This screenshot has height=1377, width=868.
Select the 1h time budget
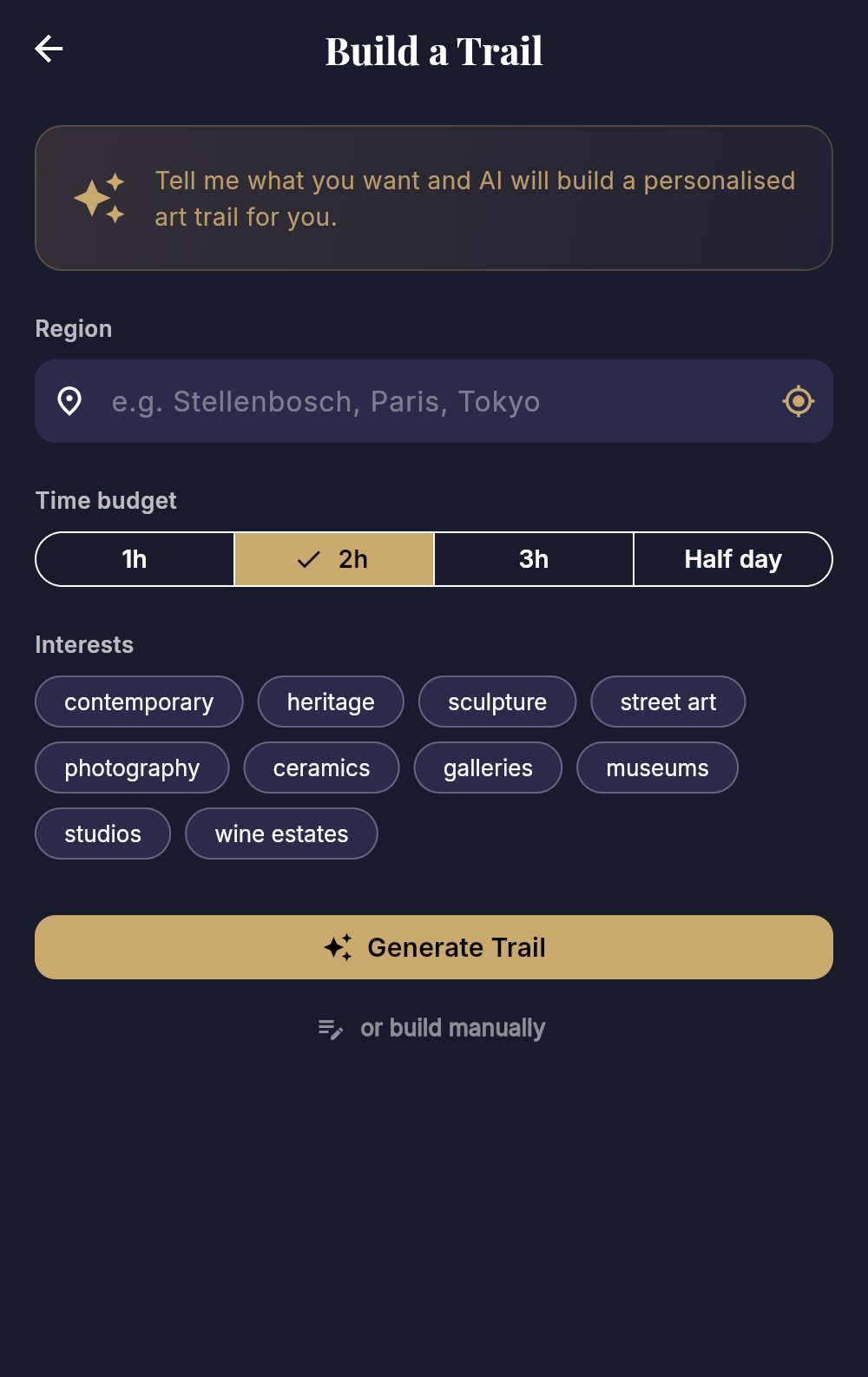(x=134, y=559)
